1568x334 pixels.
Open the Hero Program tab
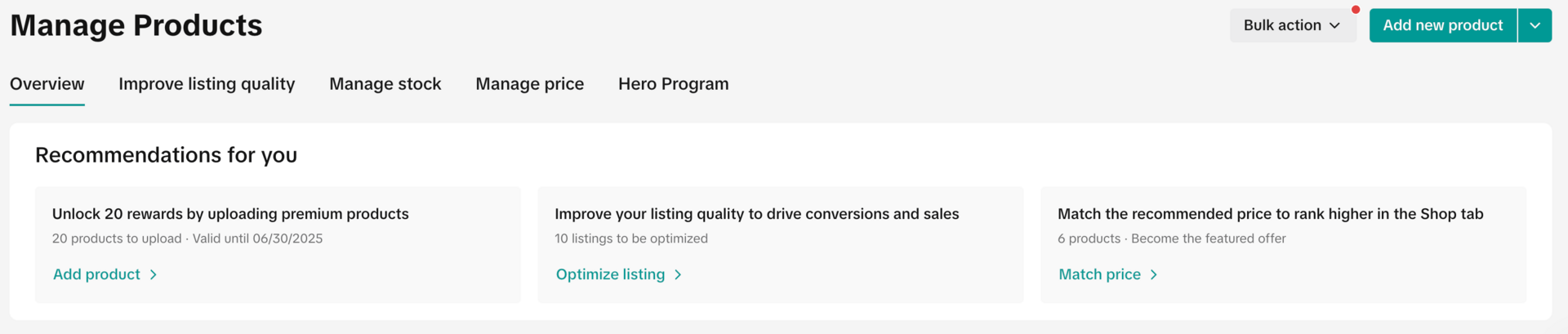(673, 84)
